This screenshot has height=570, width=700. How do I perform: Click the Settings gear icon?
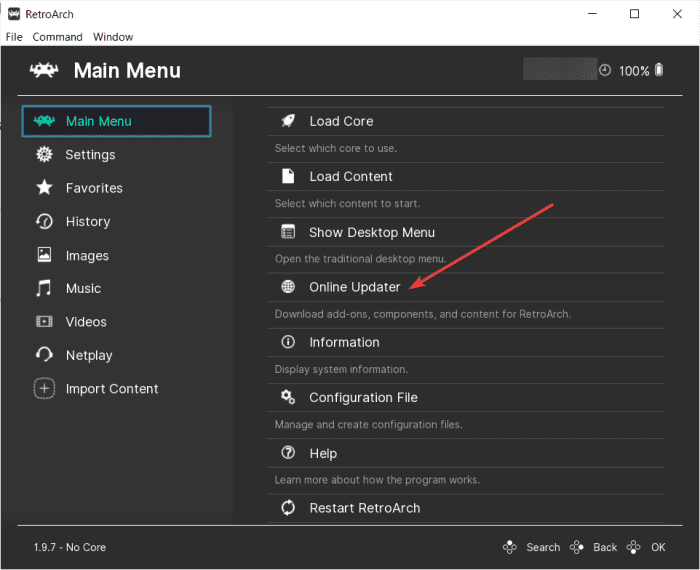[44, 154]
